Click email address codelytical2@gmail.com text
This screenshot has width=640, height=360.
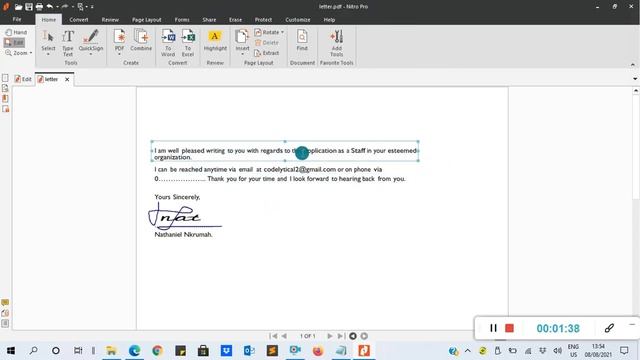click(300, 169)
